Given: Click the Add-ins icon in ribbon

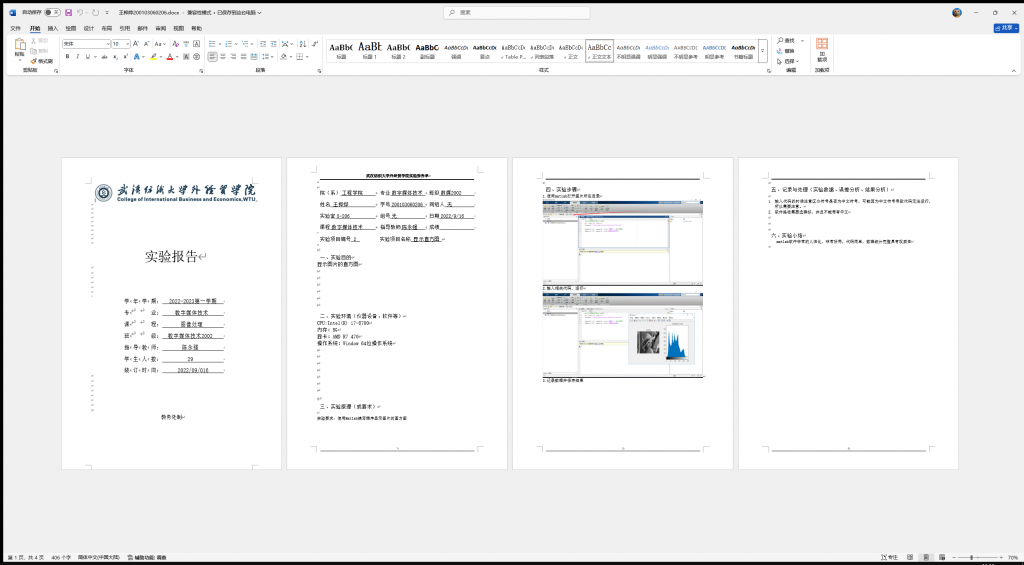Looking at the screenshot, I should click(822, 50).
